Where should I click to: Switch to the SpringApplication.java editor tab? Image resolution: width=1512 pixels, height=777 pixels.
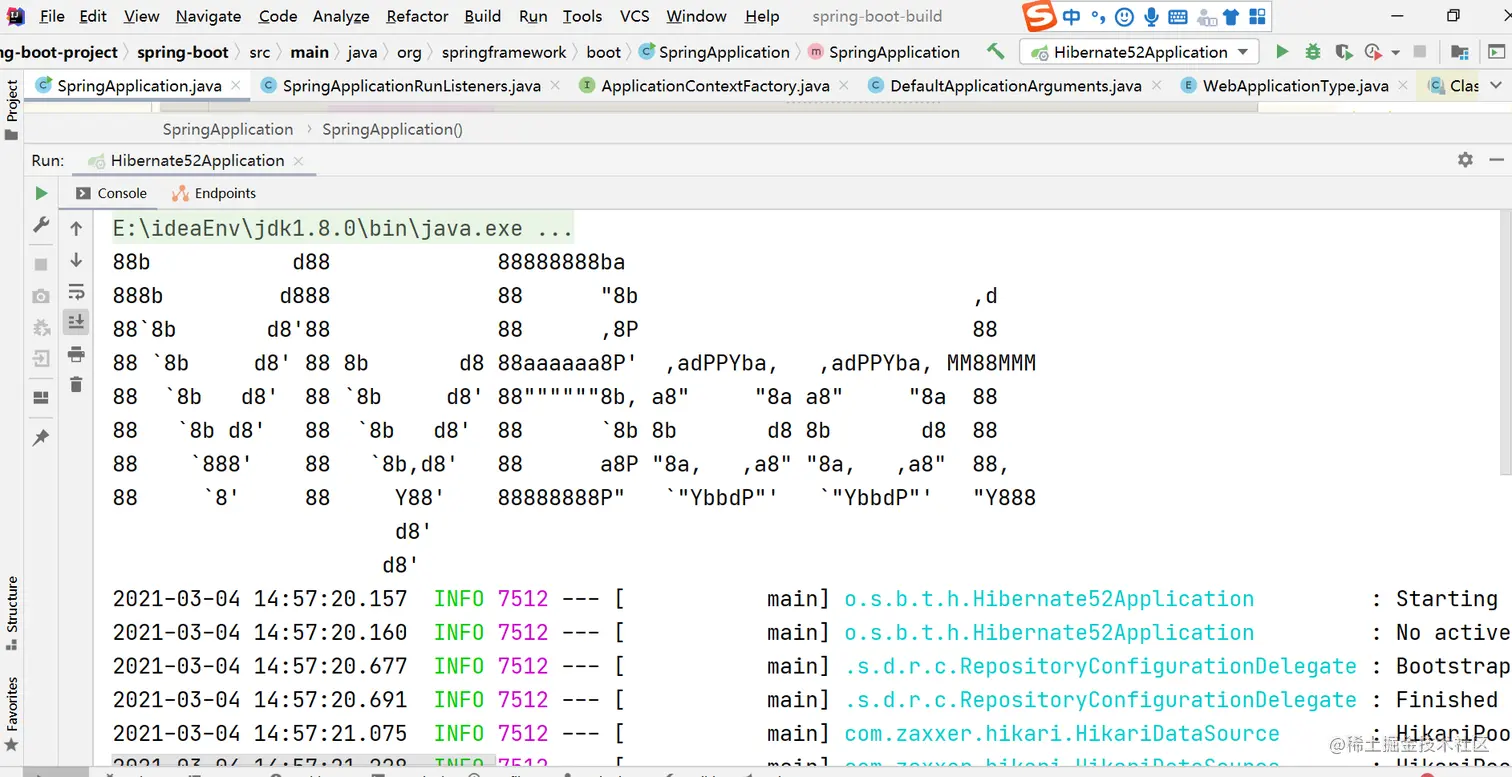click(138, 86)
